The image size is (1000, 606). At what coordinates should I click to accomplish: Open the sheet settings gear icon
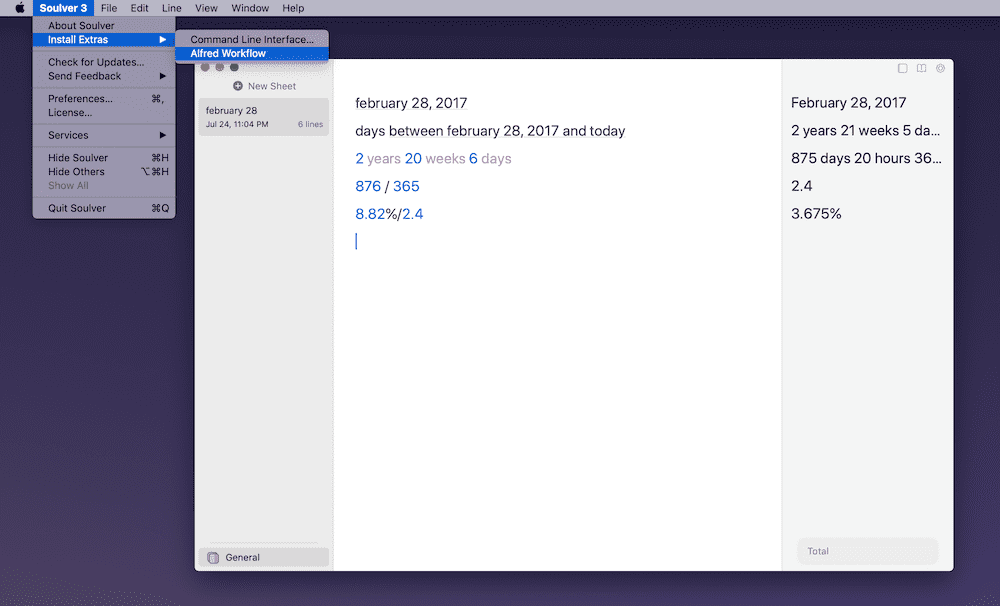tap(941, 68)
